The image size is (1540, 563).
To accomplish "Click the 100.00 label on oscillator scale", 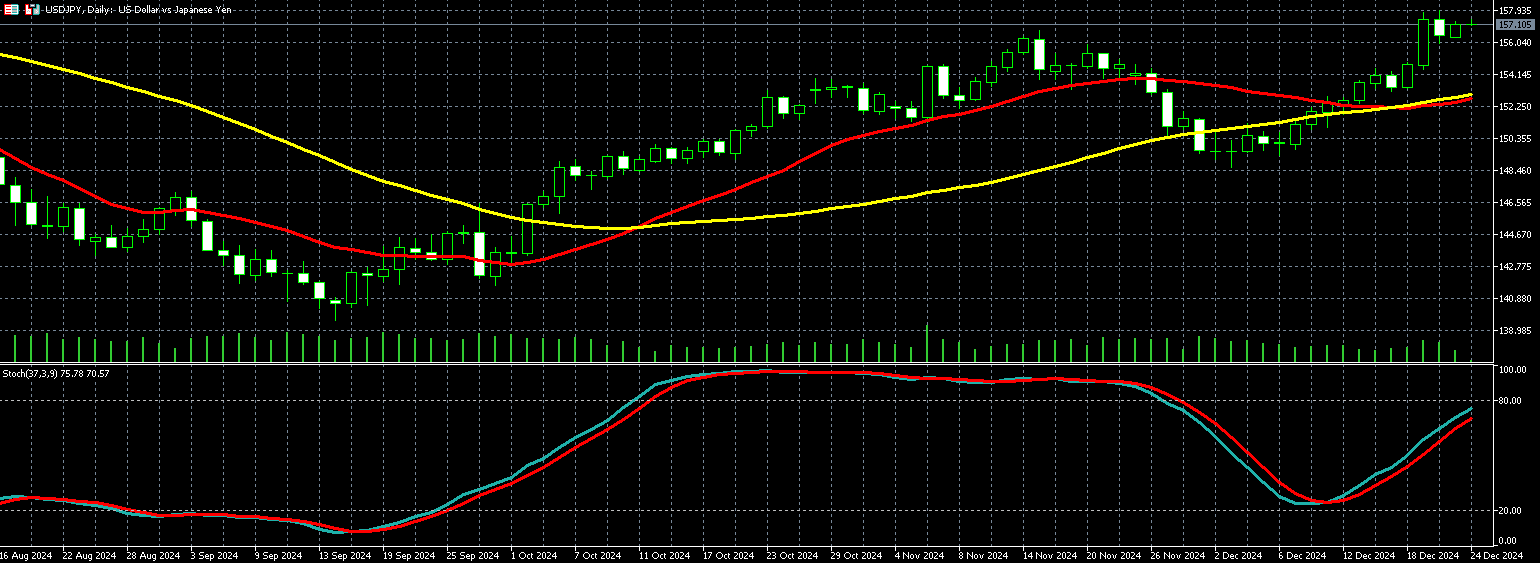I will pyautogui.click(x=1511, y=370).
